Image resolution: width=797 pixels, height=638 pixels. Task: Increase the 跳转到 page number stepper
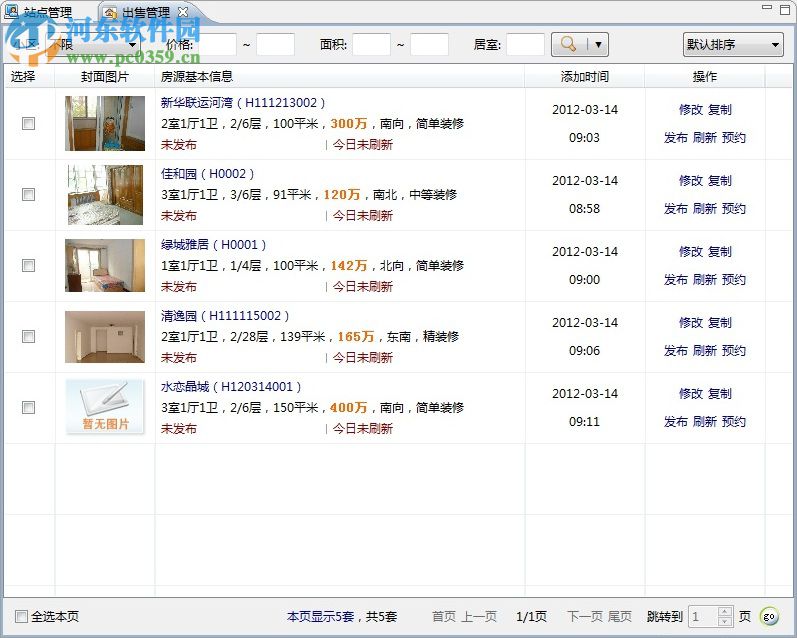pos(725,612)
